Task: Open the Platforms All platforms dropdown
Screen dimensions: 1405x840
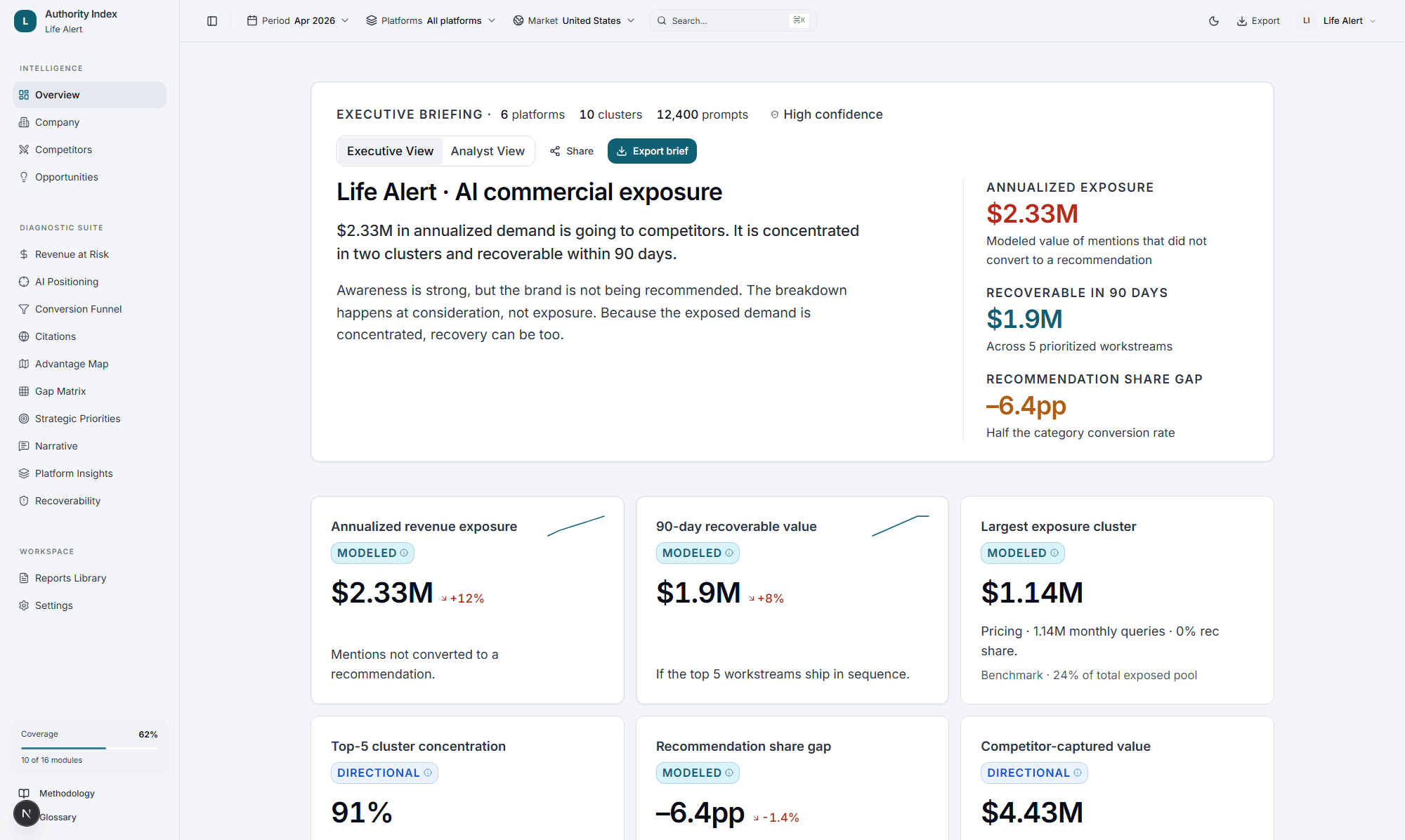Action: [x=431, y=21]
